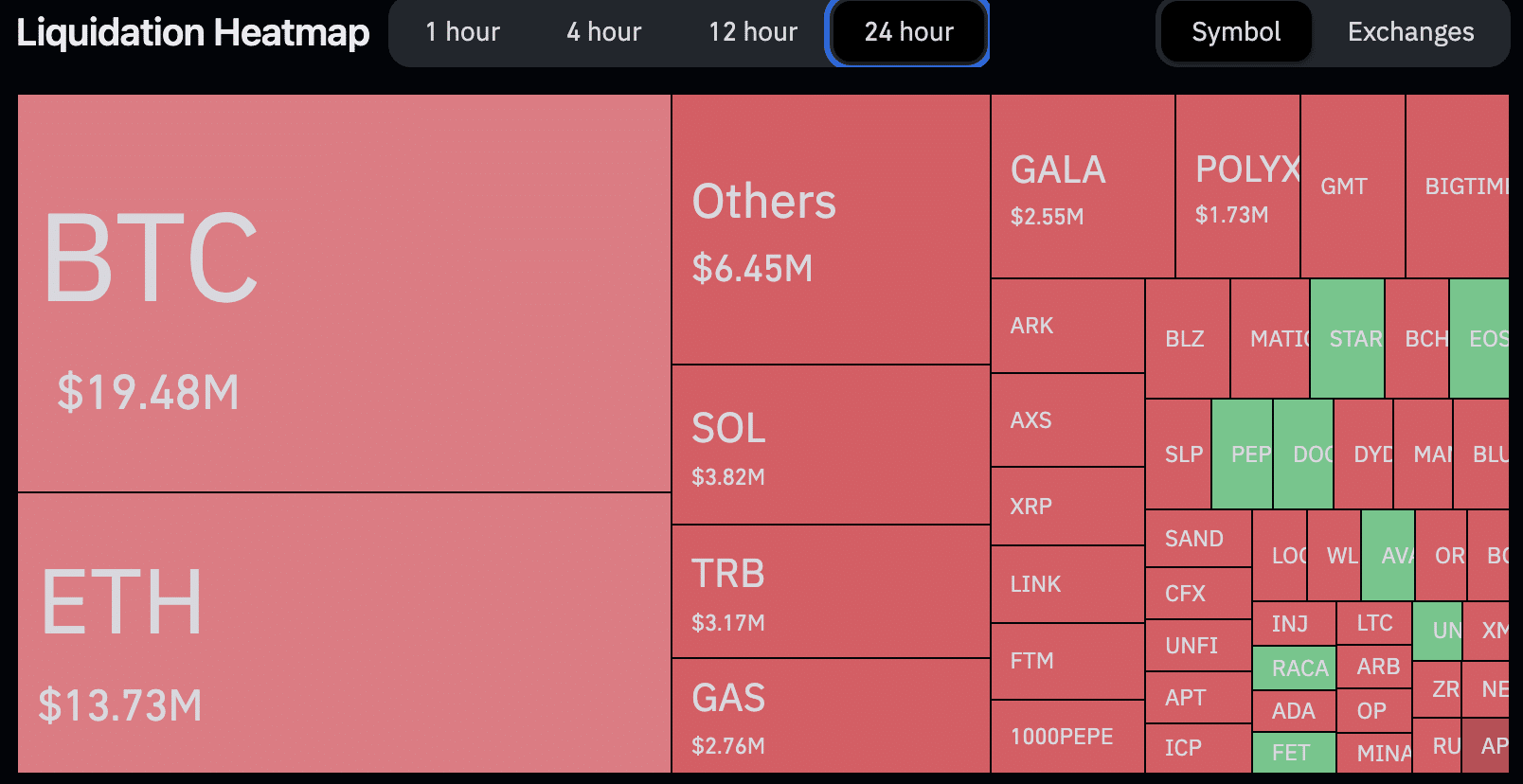Select the 1000PEPE tile
Viewport: 1523px width, 784px height.
pyautogui.click(x=1067, y=737)
